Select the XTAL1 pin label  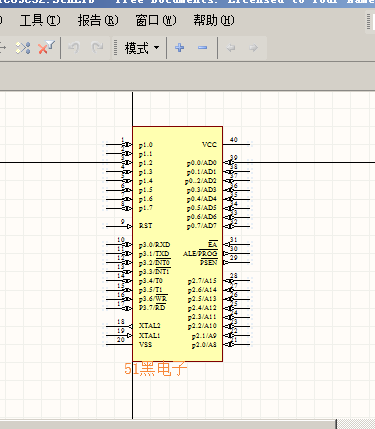click(x=149, y=335)
